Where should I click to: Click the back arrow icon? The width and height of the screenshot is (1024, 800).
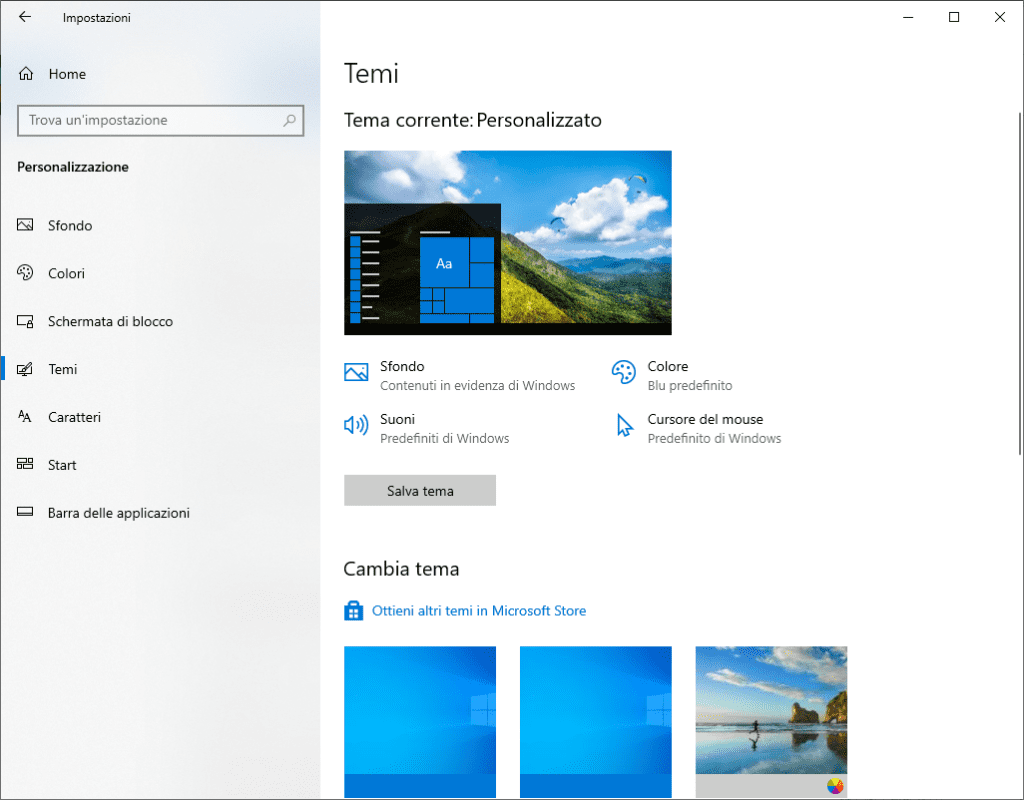(x=25, y=17)
